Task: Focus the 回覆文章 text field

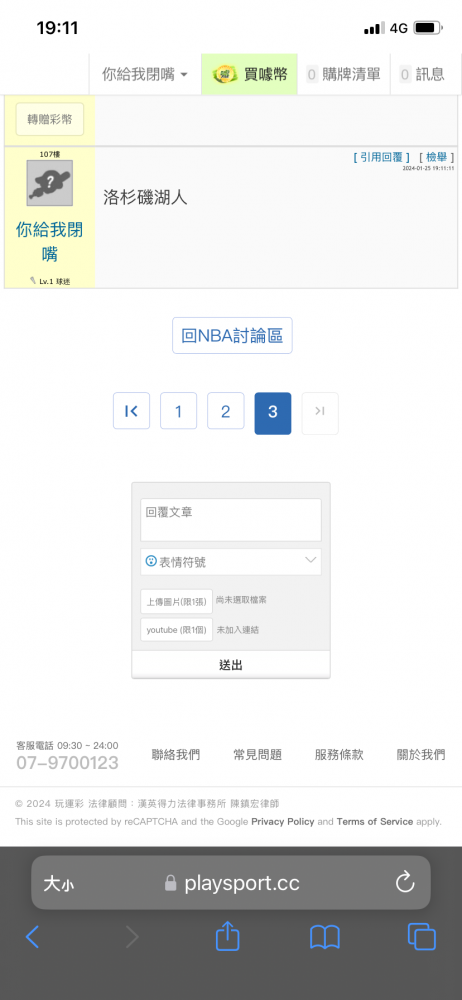Action: [x=231, y=520]
